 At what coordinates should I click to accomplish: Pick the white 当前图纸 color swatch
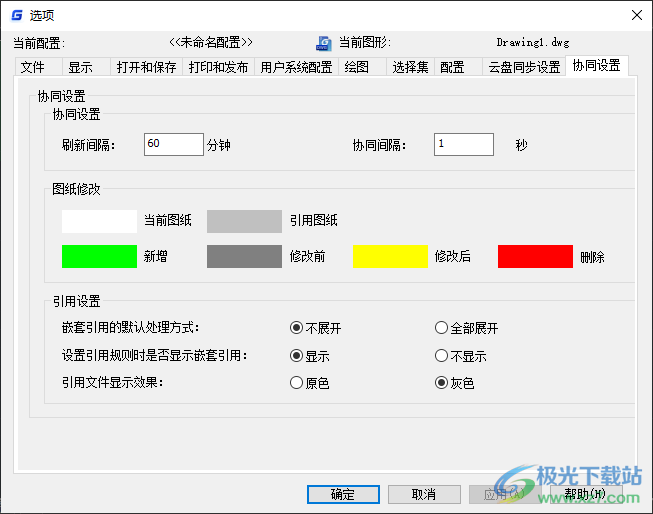pyautogui.click(x=99, y=221)
